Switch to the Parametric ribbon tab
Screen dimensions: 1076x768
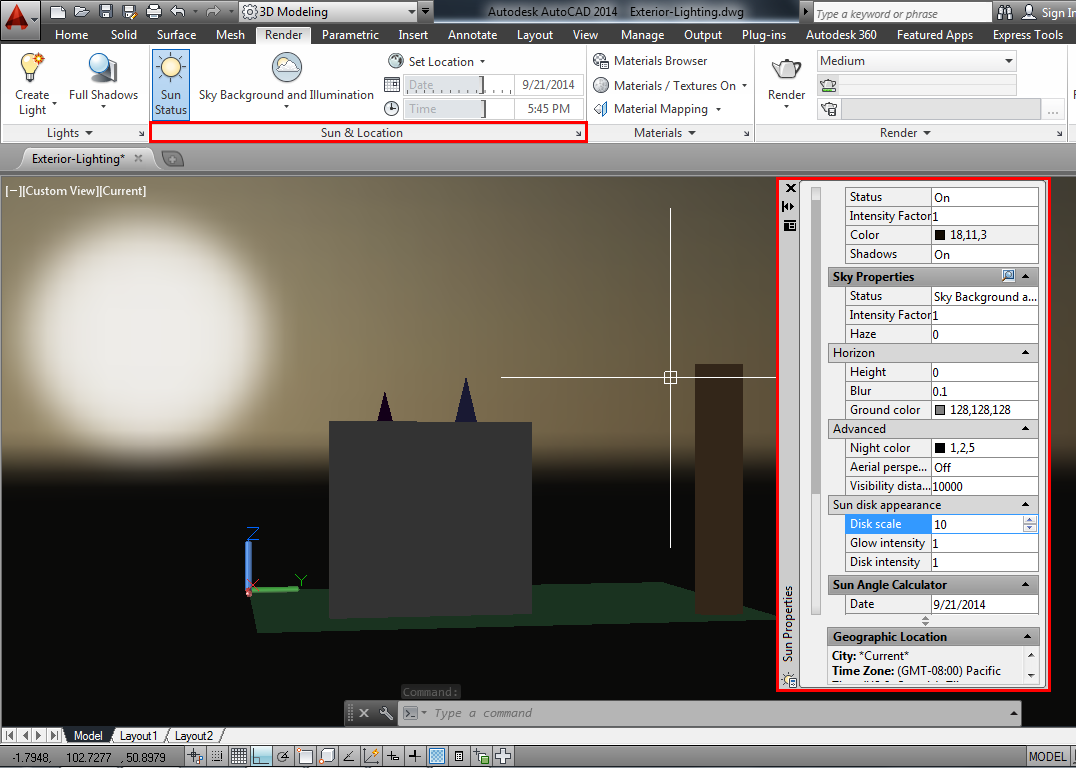[x=350, y=34]
